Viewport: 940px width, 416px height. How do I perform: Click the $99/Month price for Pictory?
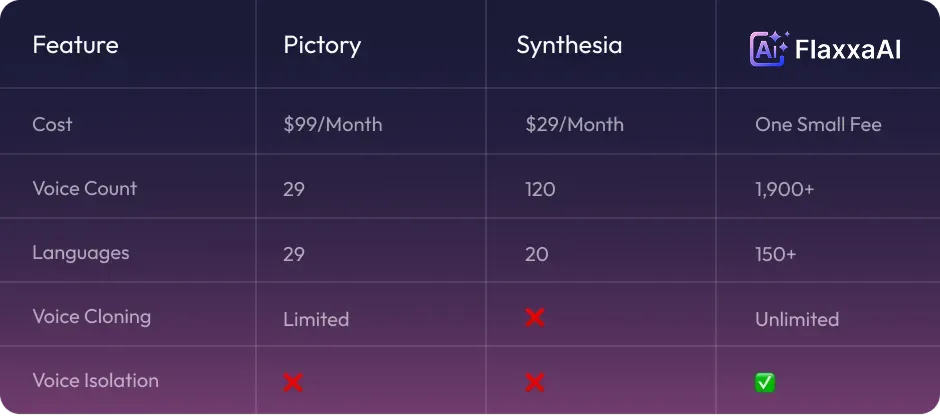point(333,125)
